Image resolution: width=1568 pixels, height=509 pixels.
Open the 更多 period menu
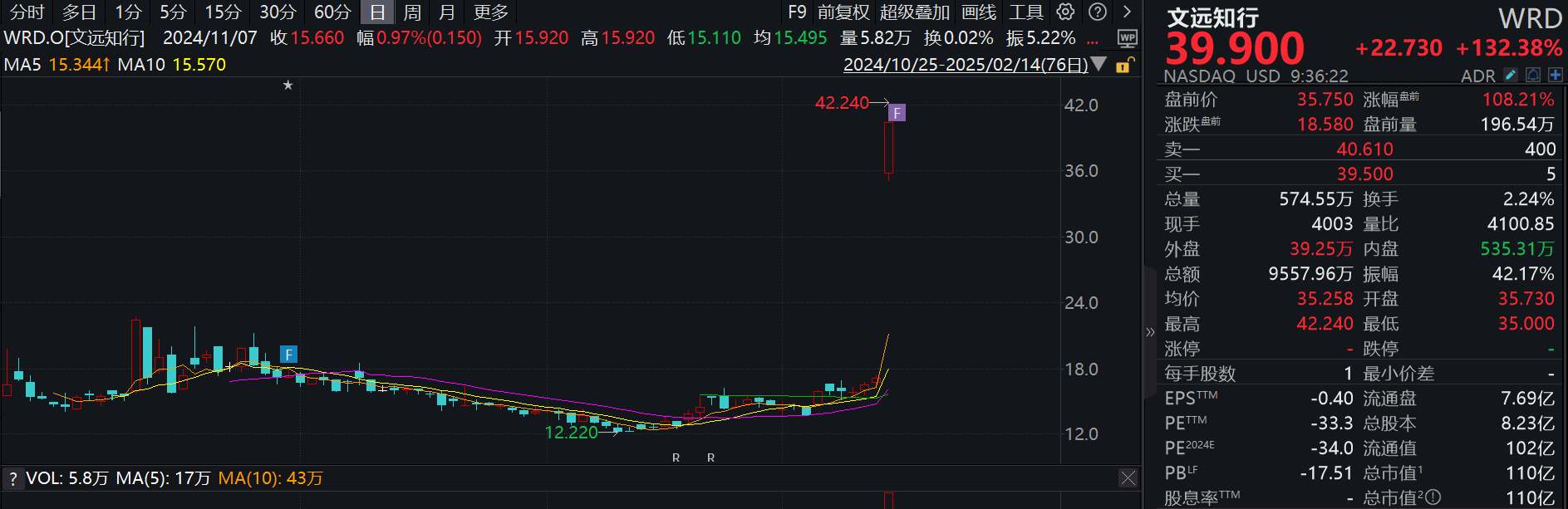coord(491,12)
